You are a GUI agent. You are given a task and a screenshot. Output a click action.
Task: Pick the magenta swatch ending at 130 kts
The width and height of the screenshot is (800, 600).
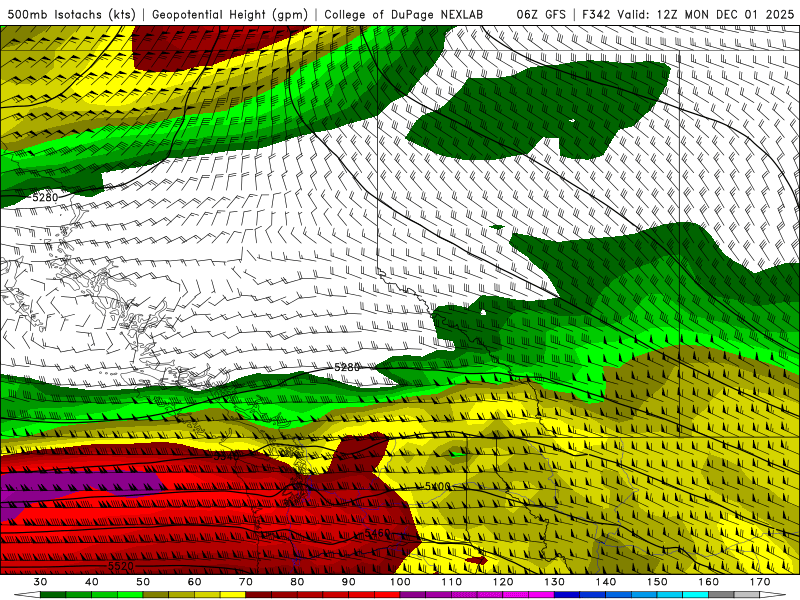coord(541,595)
